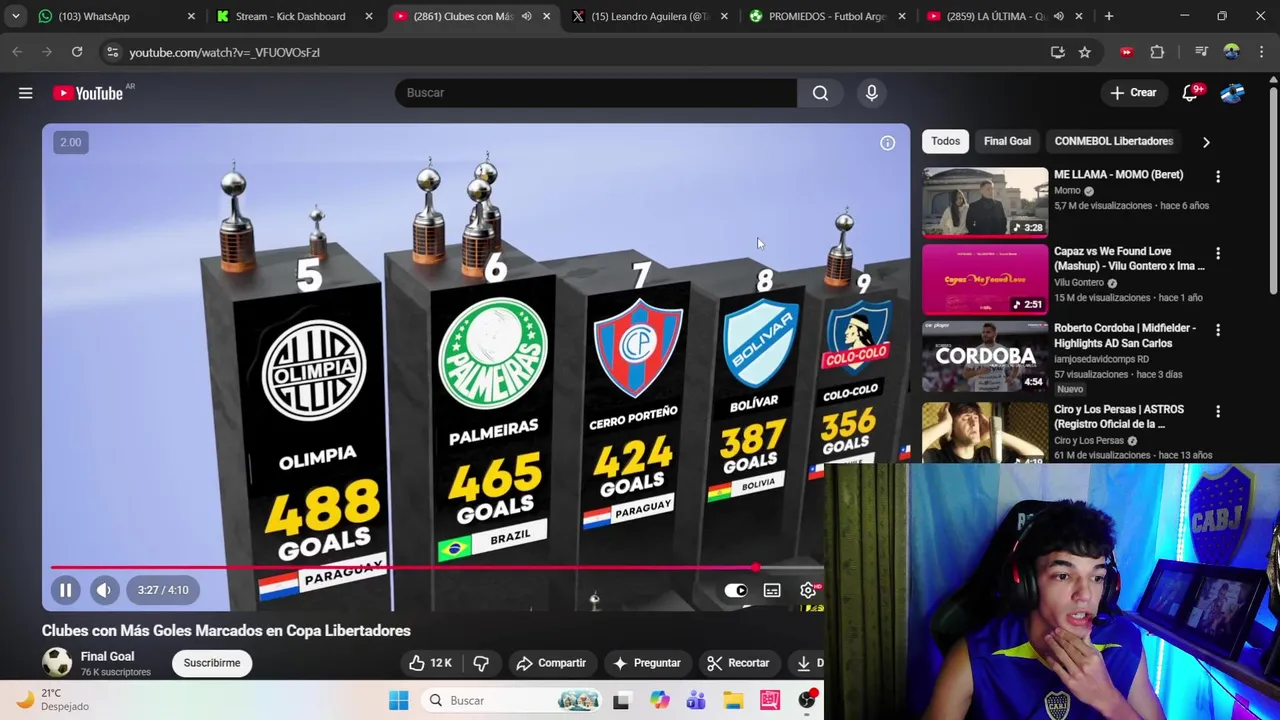
Task: Open options for Capaz vs We Found Love
Action: click(1218, 254)
